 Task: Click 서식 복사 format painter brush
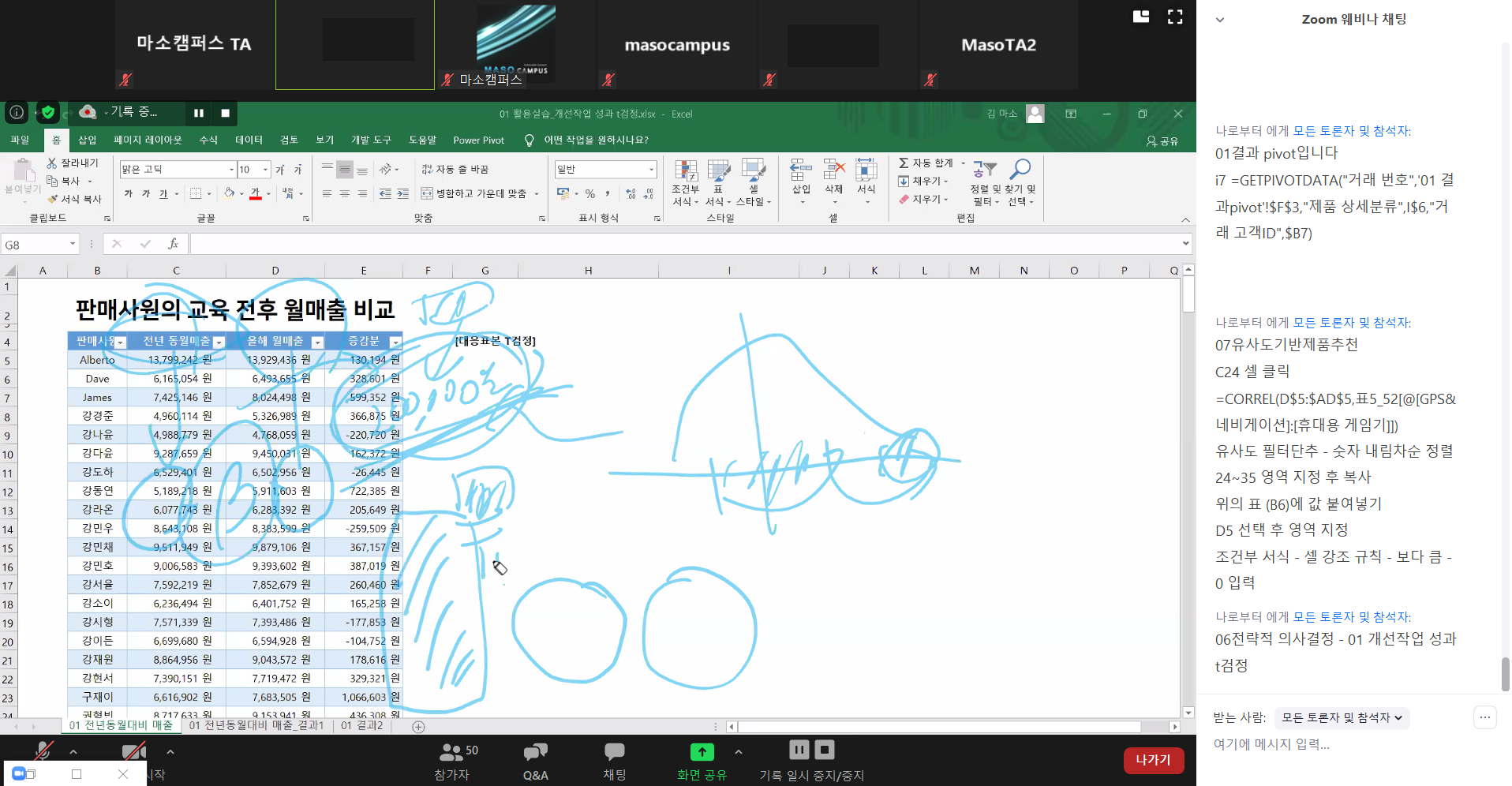point(53,199)
